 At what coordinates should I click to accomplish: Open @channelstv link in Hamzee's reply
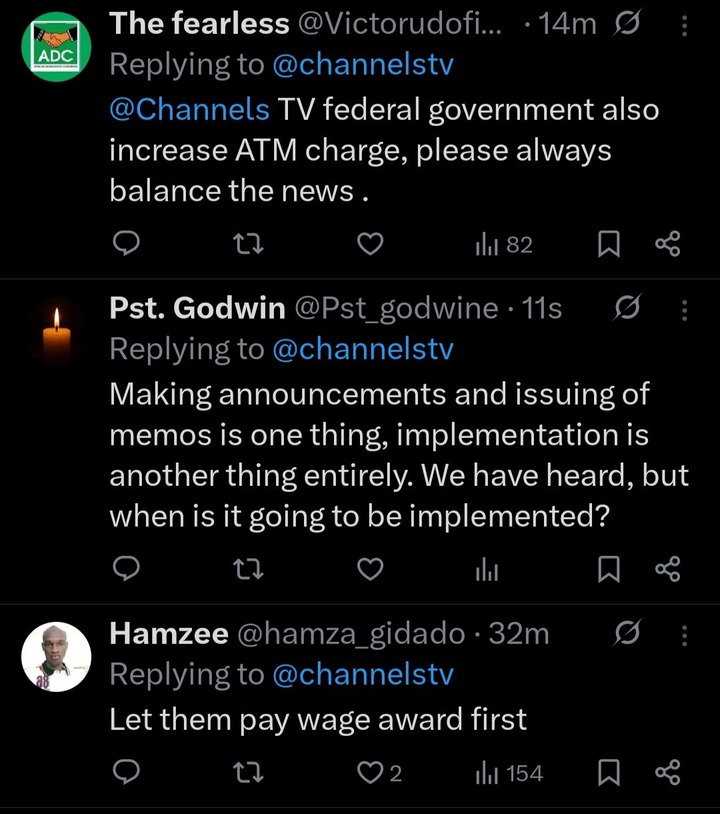(x=363, y=675)
